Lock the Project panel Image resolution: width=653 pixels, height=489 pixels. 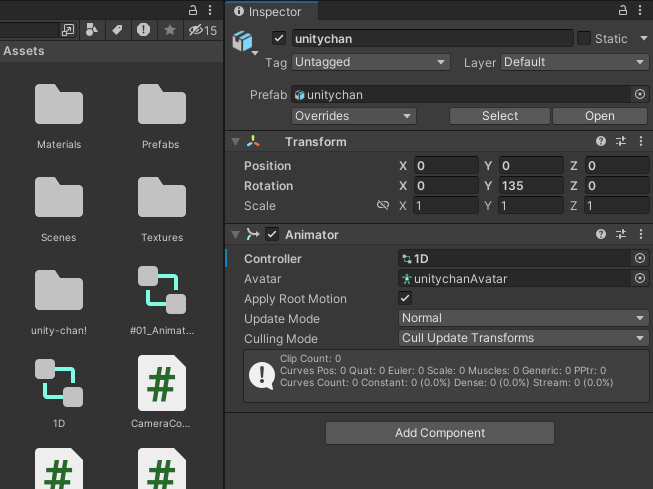click(x=193, y=10)
